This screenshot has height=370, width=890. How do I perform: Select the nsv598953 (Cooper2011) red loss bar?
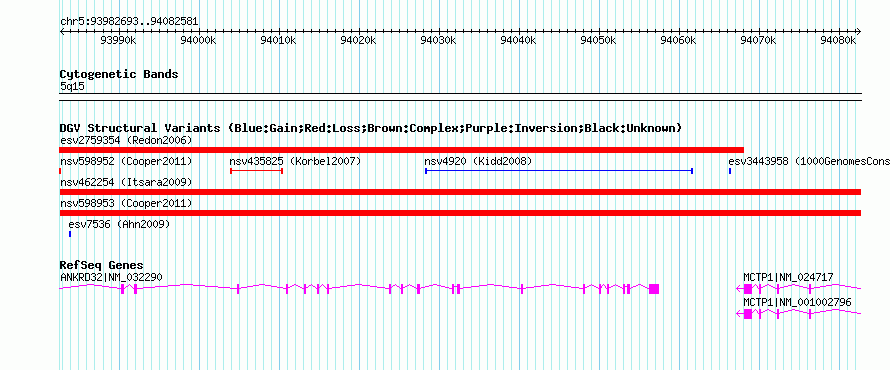(x=460, y=213)
